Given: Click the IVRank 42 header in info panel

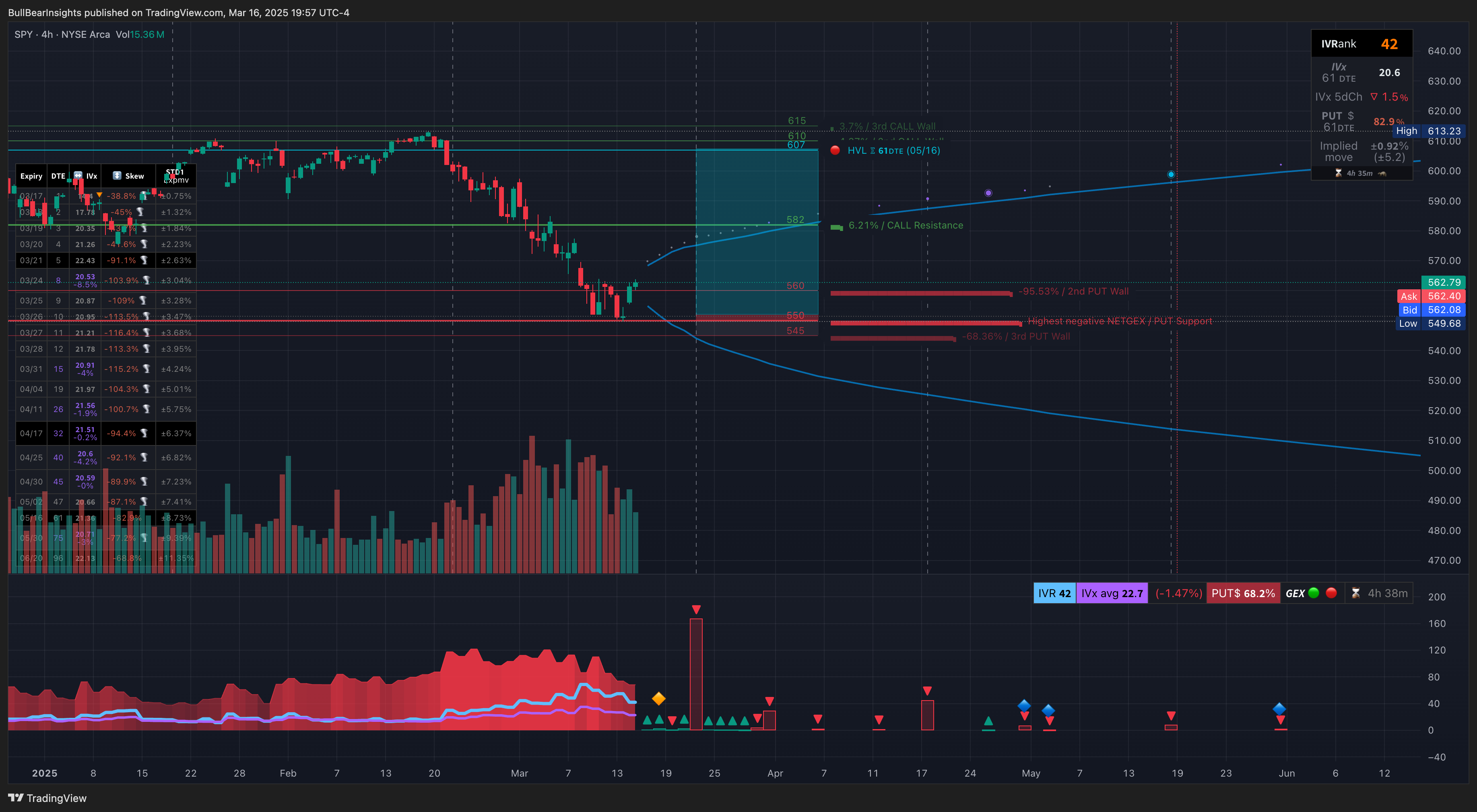Looking at the screenshot, I should coord(1362,44).
